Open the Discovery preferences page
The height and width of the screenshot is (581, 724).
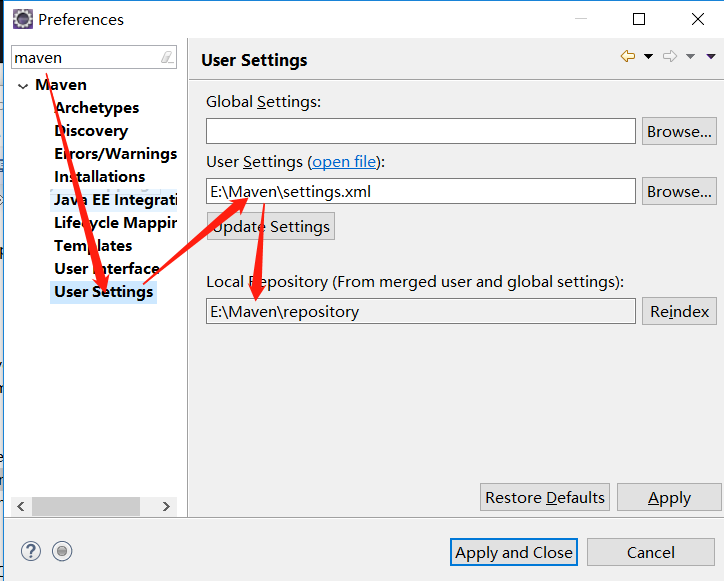(x=91, y=131)
